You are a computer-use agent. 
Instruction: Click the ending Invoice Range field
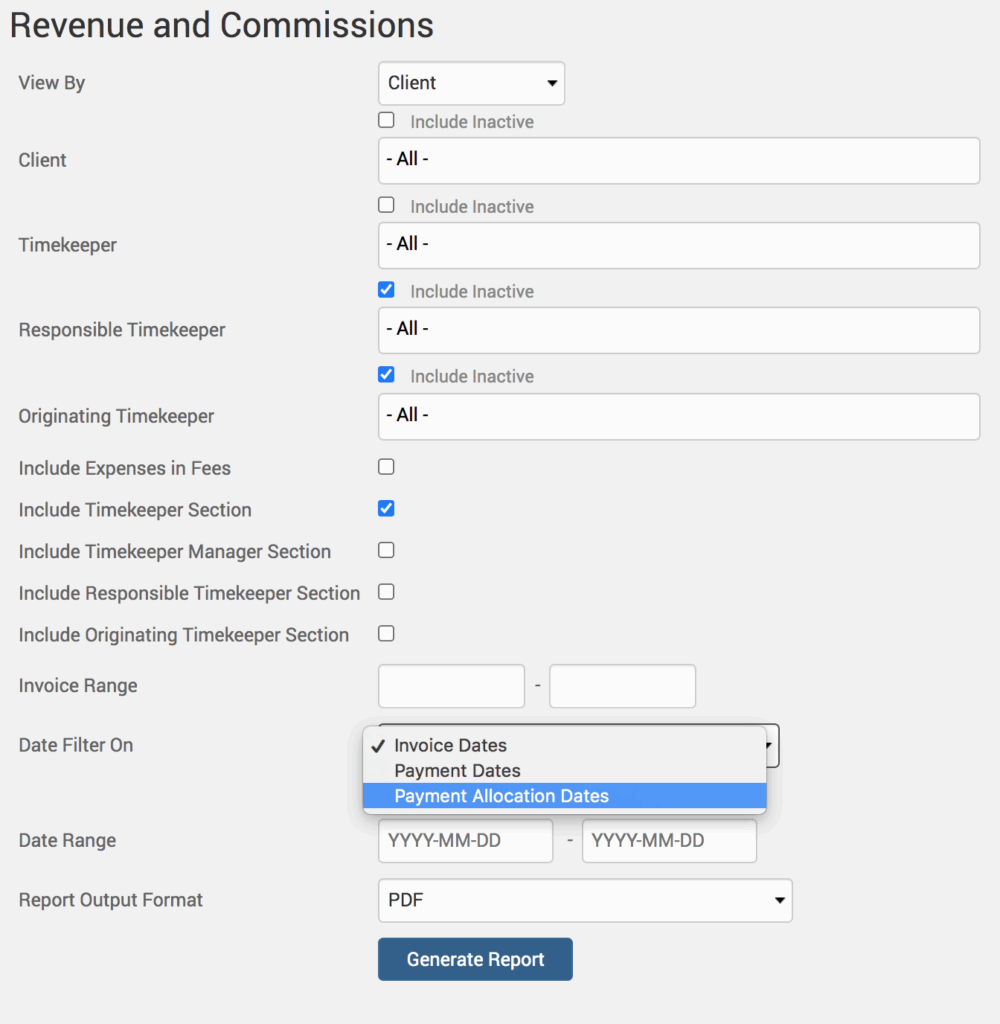pos(622,686)
